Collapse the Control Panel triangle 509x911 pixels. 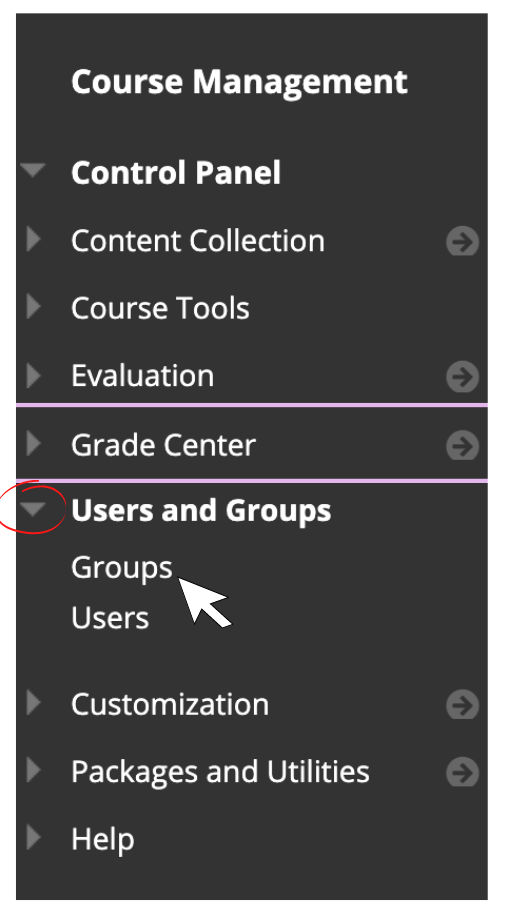point(33,171)
